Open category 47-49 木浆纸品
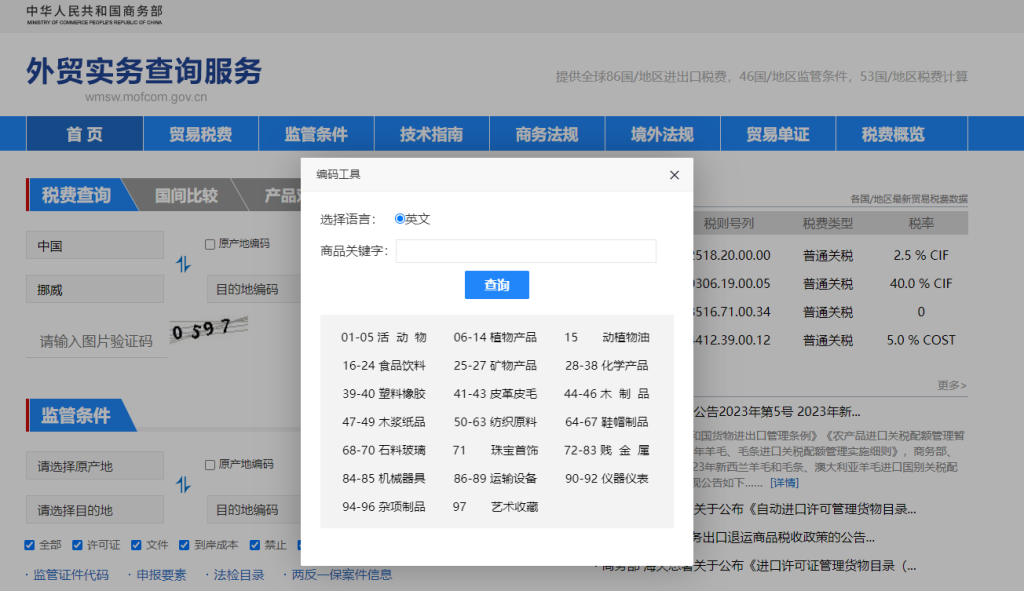 point(383,422)
